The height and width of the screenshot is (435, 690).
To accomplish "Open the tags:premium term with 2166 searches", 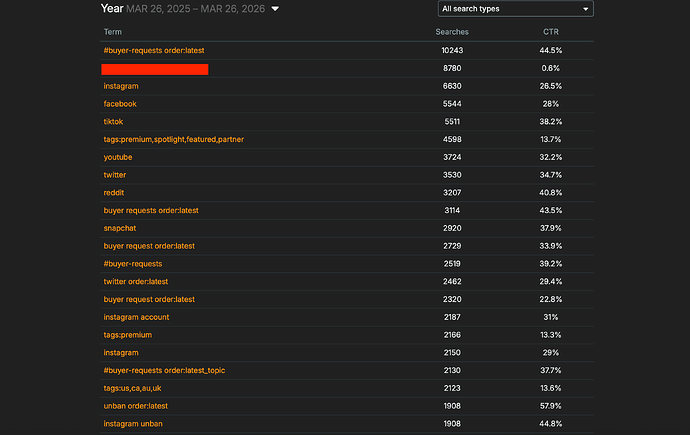I will click(x=128, y=335).
